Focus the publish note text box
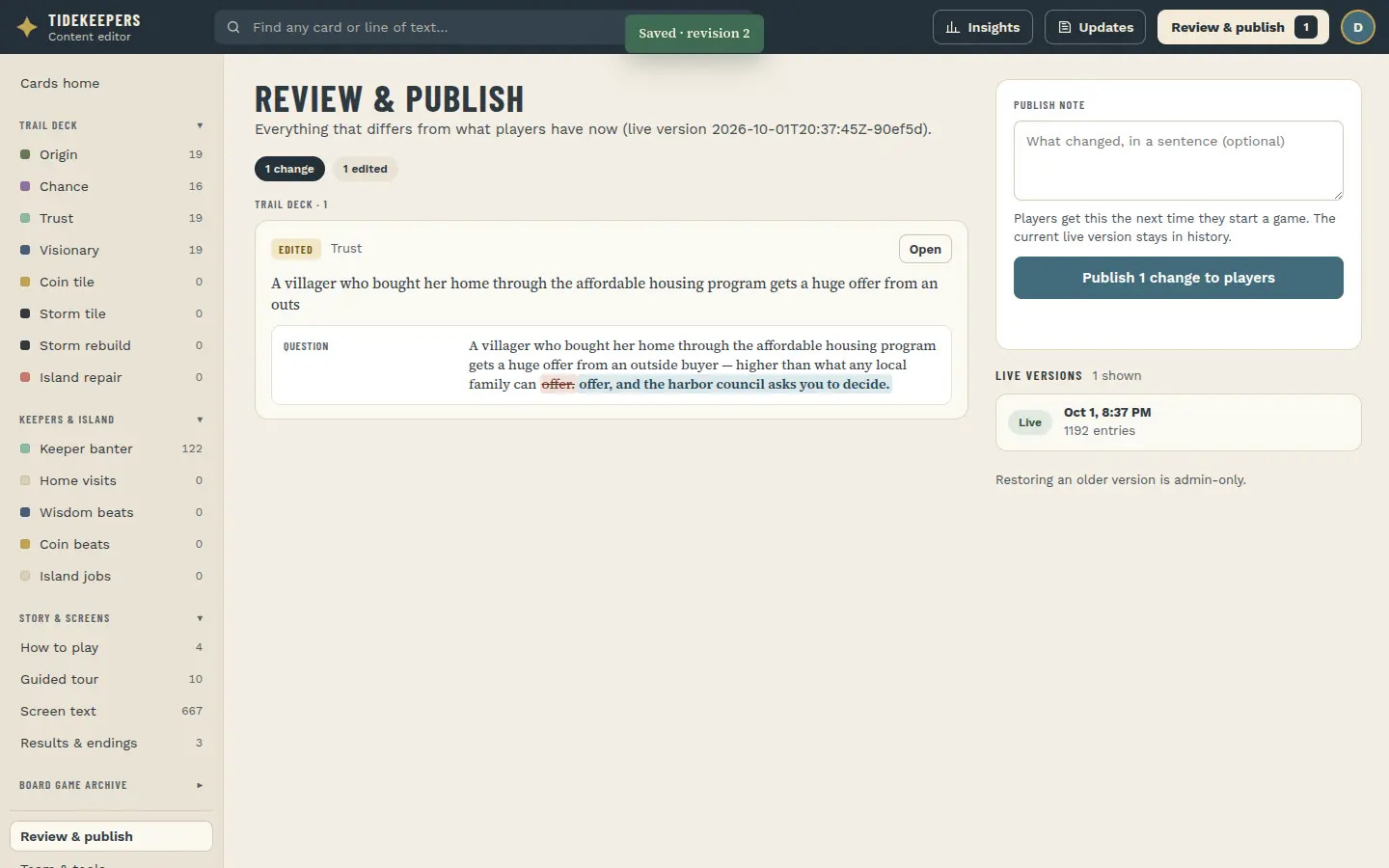 pyautogui.click(x=1179, y=160)
